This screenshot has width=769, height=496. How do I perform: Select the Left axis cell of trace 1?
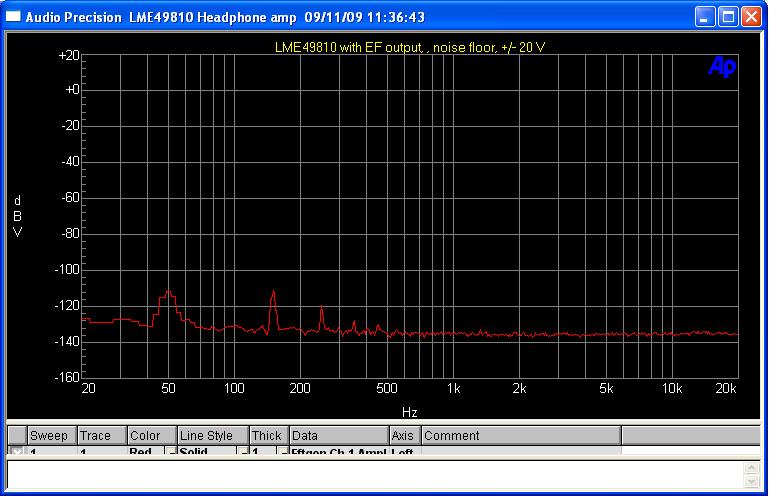pos(405,451)
